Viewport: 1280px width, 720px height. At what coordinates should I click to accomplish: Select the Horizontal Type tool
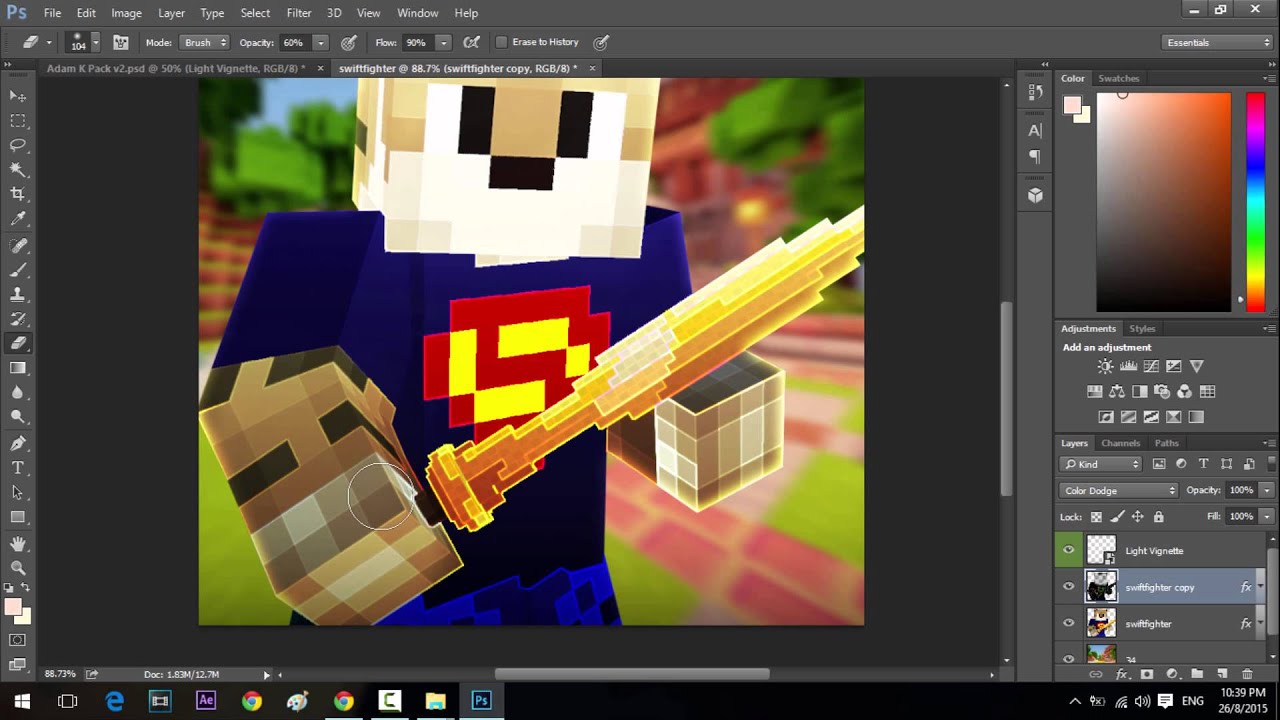(18, 468)
